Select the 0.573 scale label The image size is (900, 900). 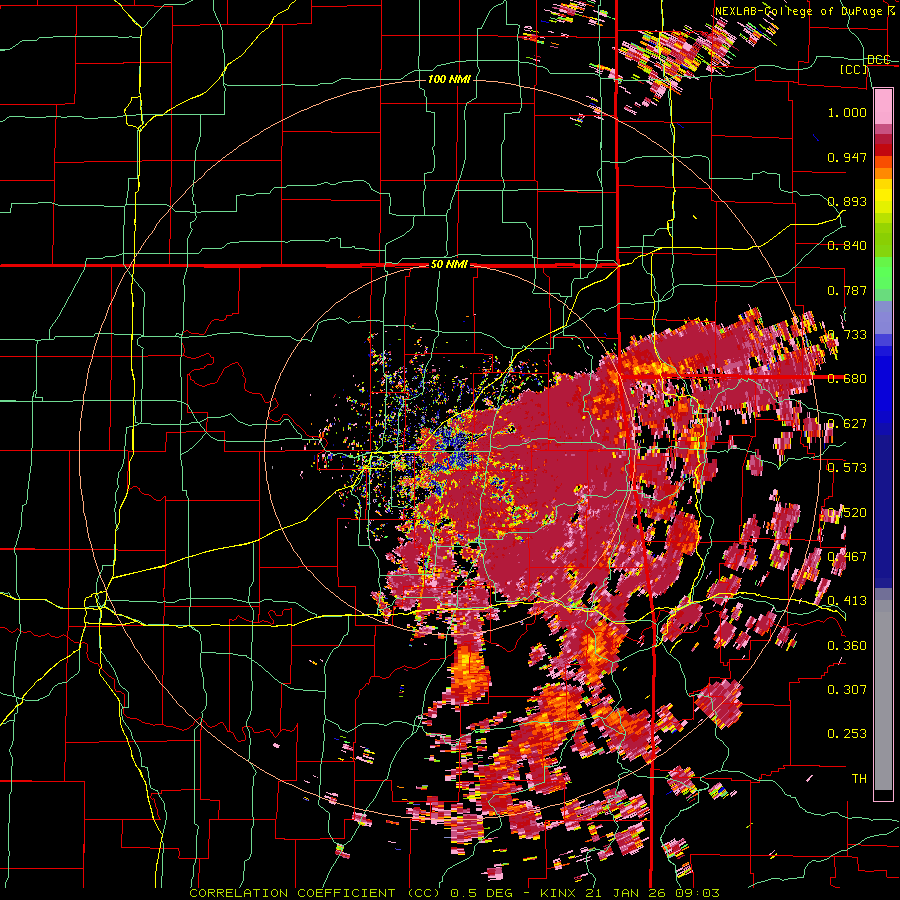[847, 467]
